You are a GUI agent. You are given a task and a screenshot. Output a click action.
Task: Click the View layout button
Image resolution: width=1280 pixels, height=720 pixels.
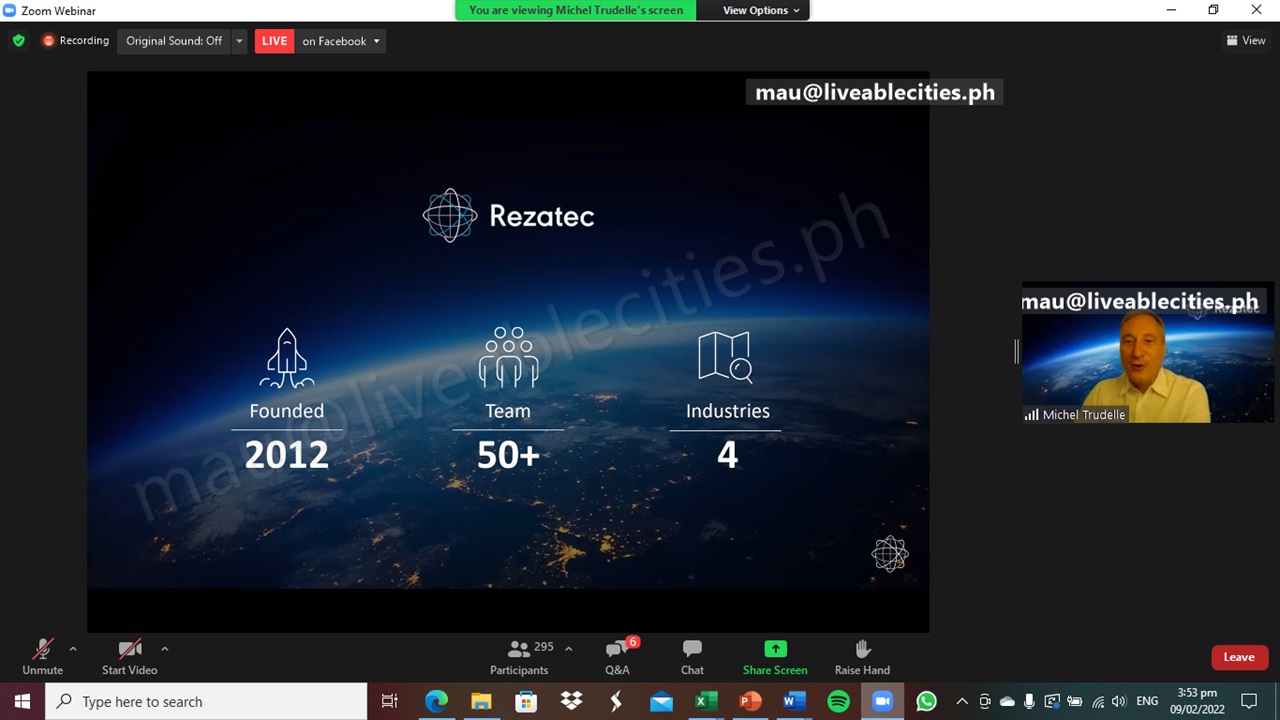coord(1246,41)
